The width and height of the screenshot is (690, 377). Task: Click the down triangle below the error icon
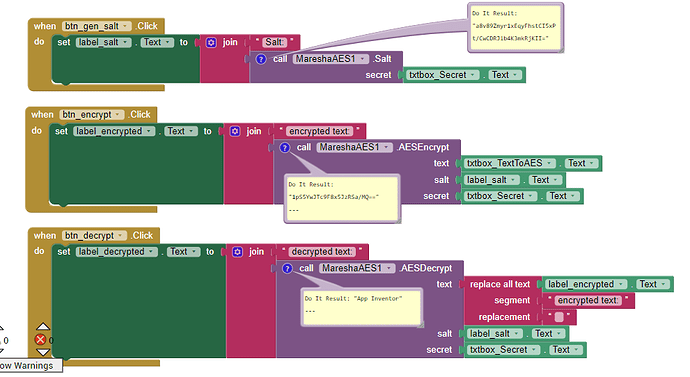coord(43,352)
